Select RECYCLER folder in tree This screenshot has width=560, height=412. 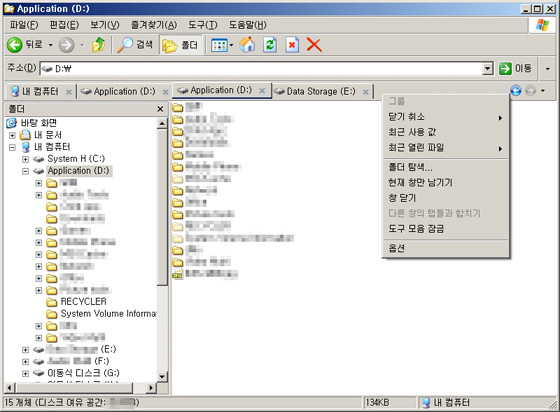tap(84, 302)
